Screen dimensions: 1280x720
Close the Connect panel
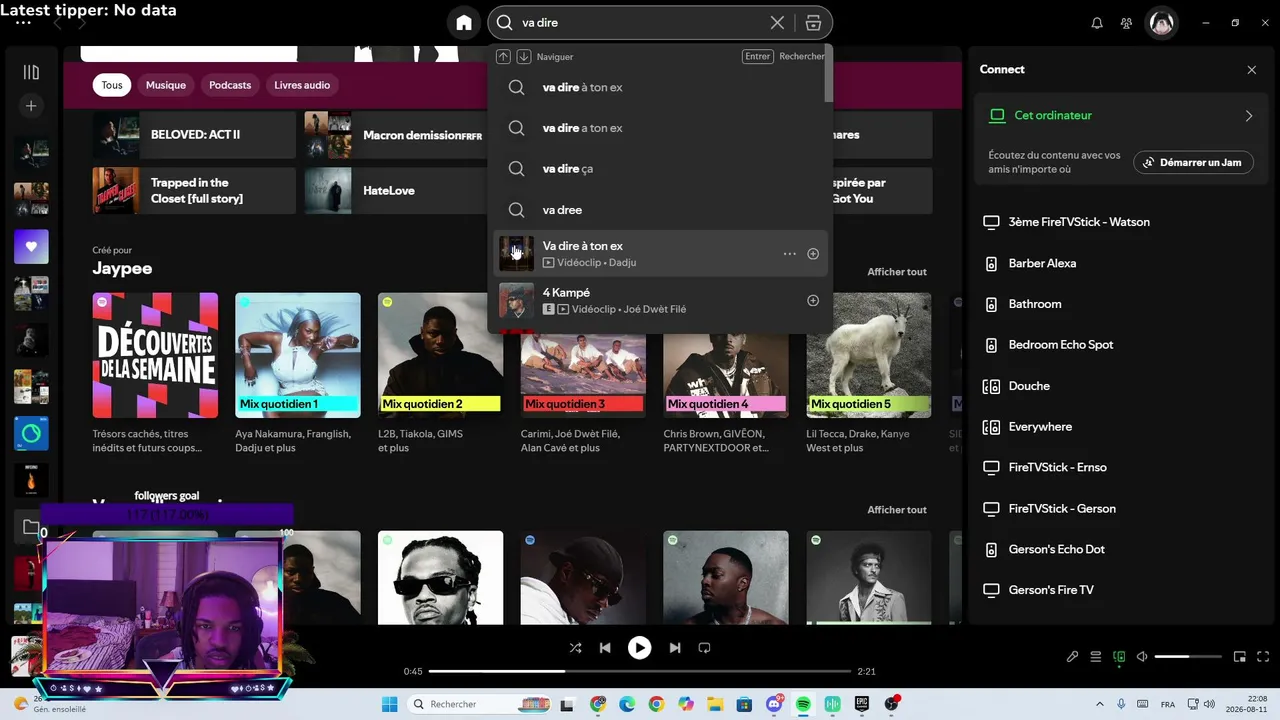(x=1252, y=70)
